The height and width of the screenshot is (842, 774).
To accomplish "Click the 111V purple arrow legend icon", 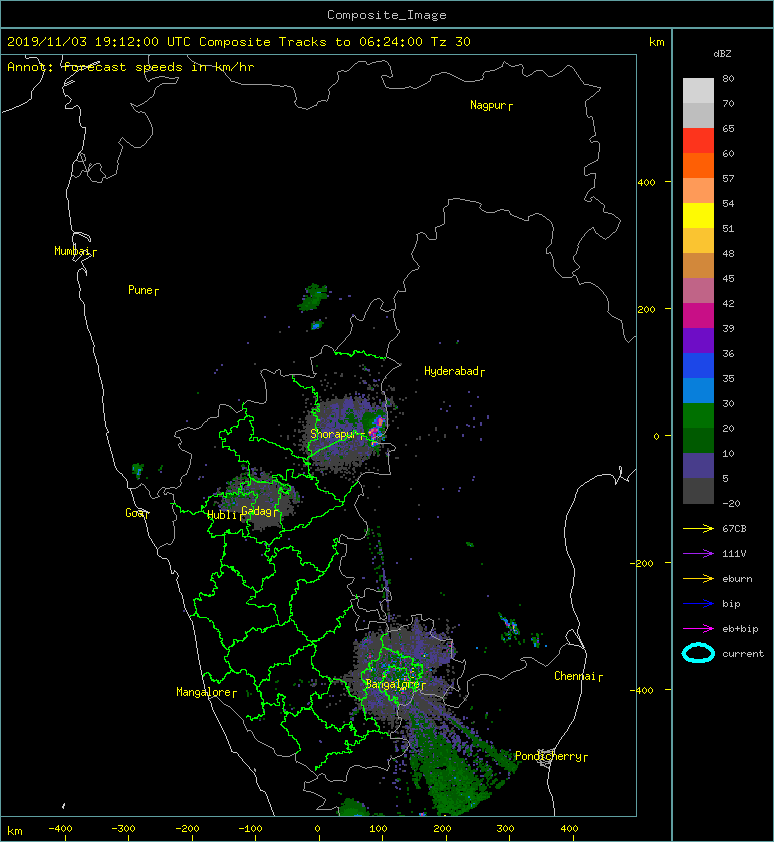I will (698, 554).
